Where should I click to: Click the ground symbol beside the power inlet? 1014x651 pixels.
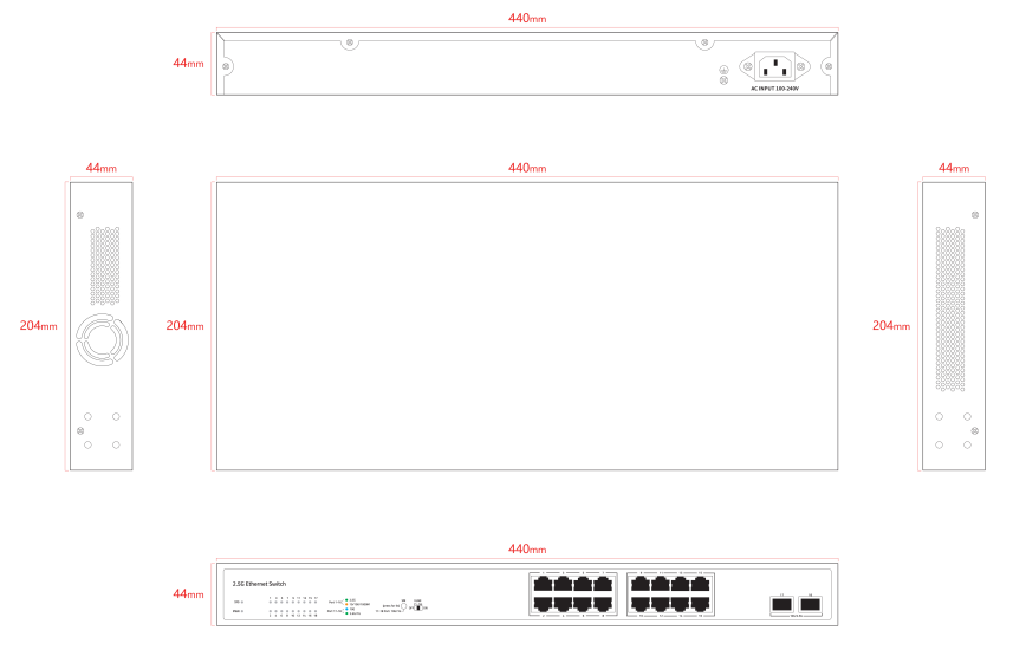pyautogui.click(x=724, y=70)
